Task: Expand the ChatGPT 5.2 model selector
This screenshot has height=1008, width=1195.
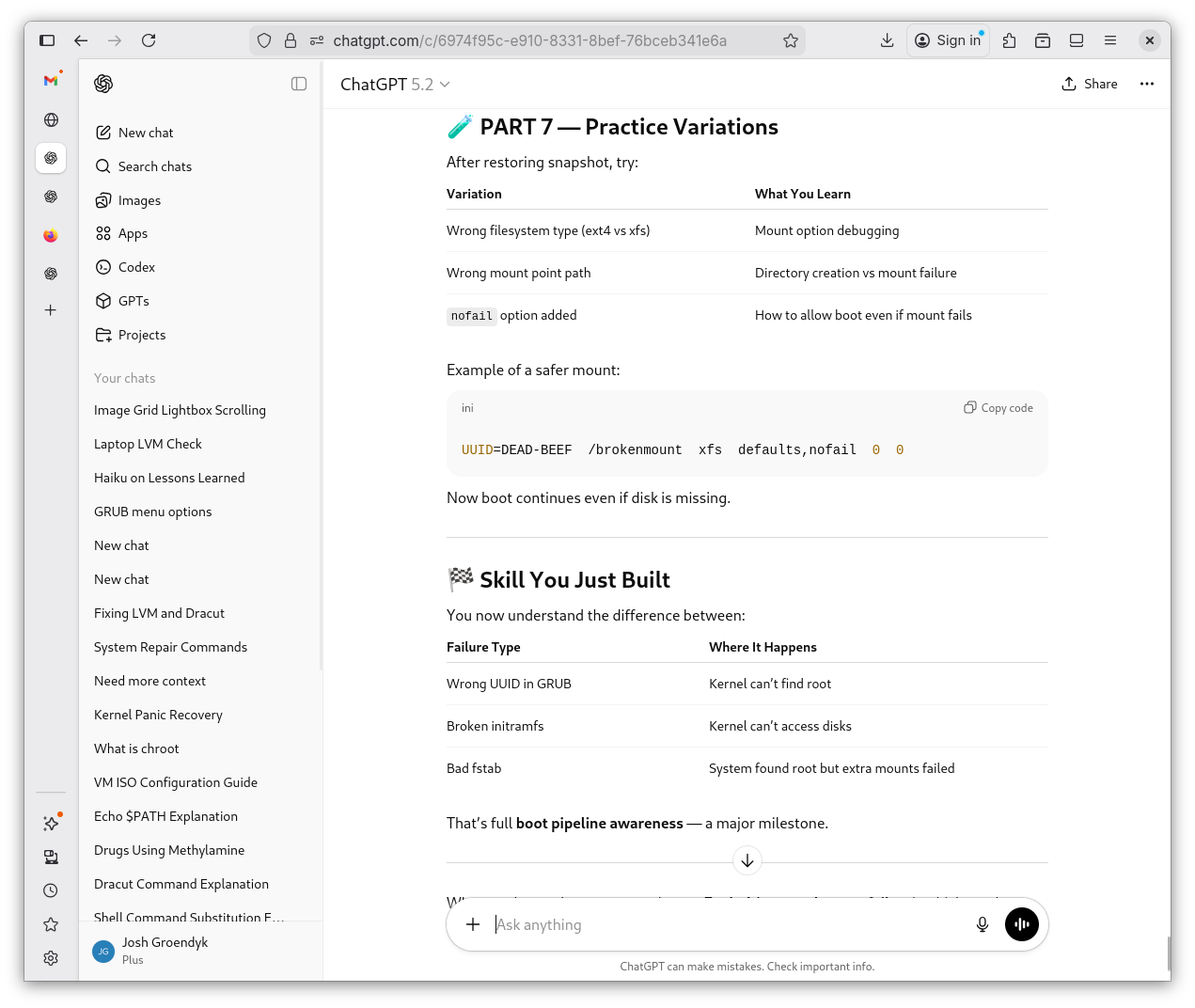Action: pyautogui.click(x=395, y=85)
